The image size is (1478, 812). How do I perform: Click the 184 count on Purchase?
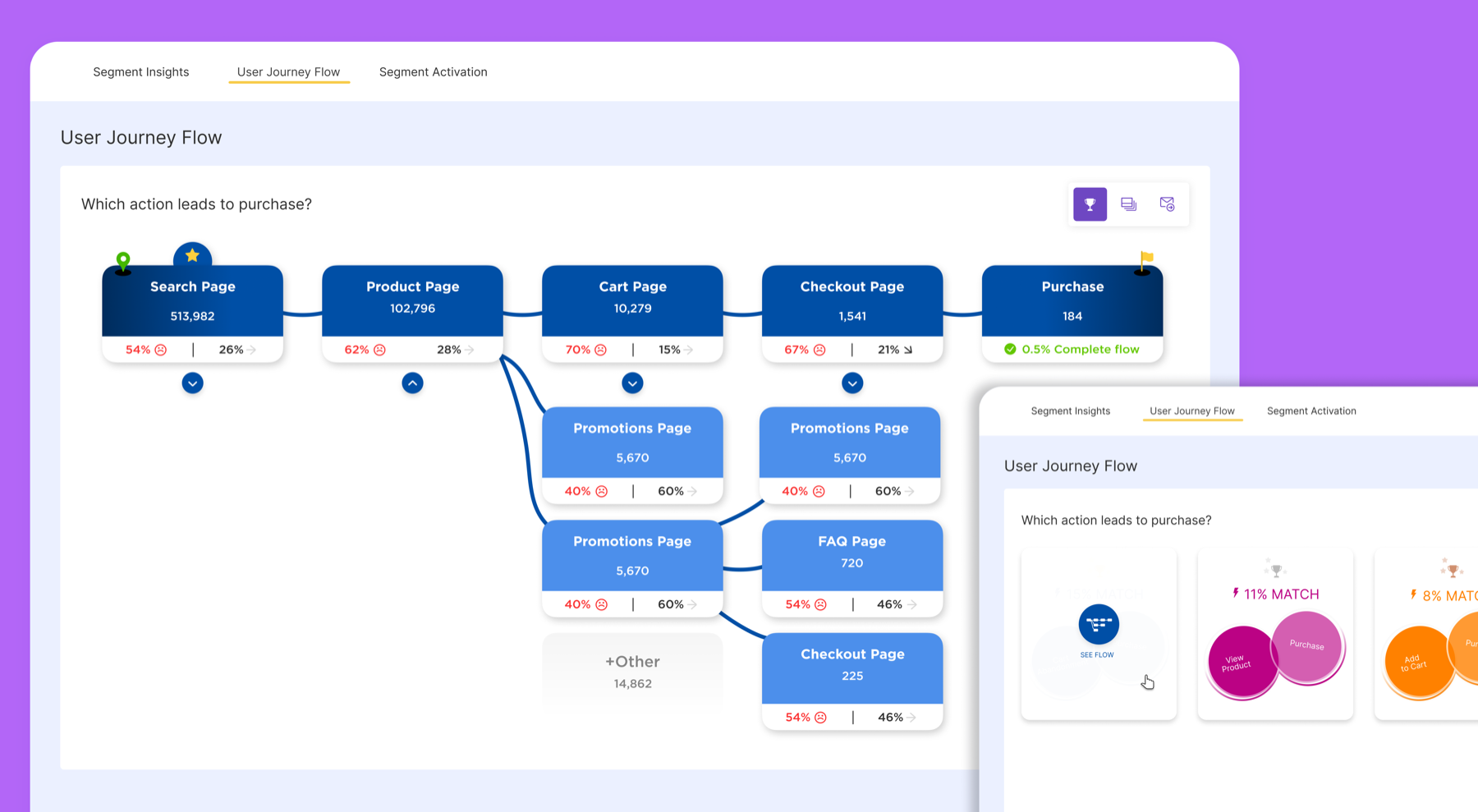click(x=1072, y=316)
